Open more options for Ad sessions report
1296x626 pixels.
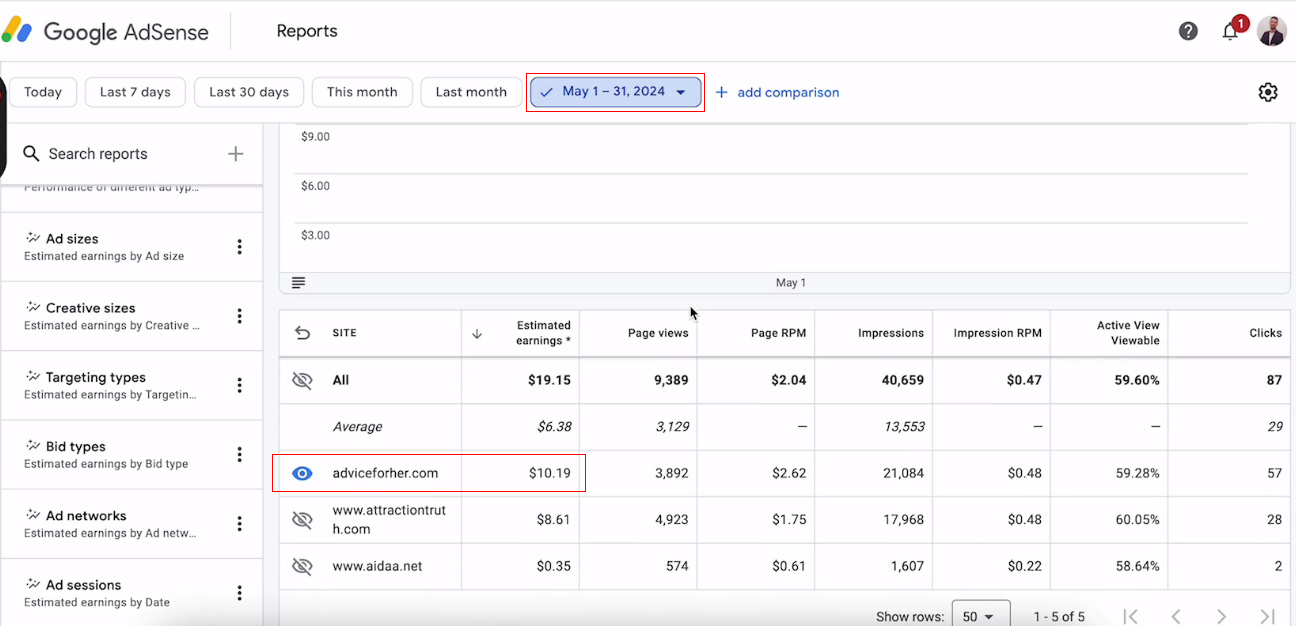(239, 593)
